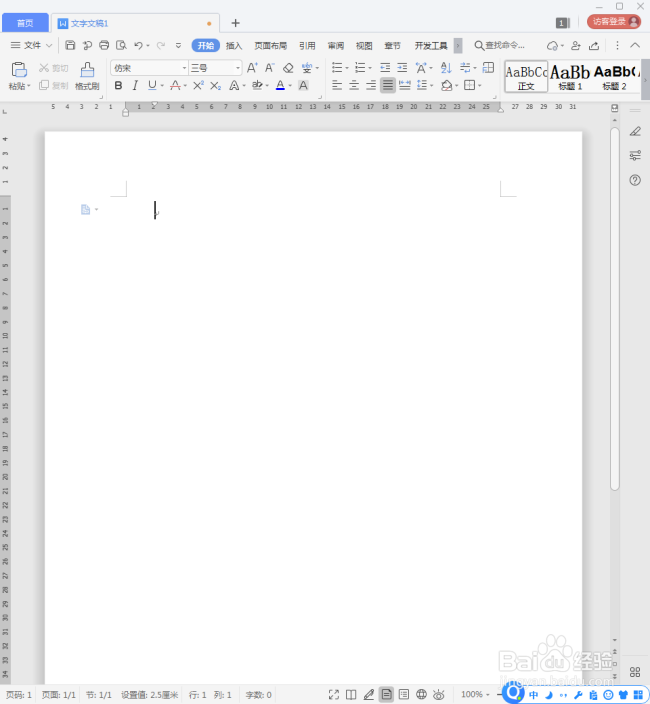Apply subscript formatting
This screenshot has width=650, height=704.
215,85
